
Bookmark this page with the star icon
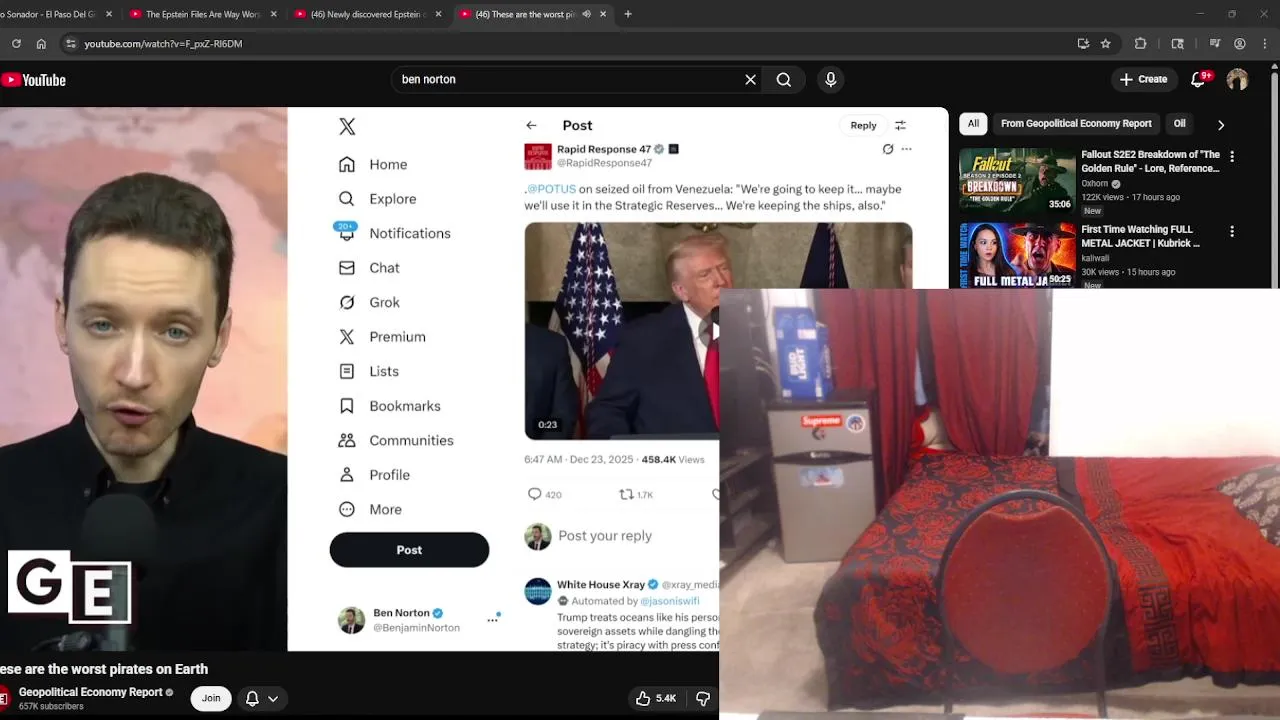click(1106, 44)
